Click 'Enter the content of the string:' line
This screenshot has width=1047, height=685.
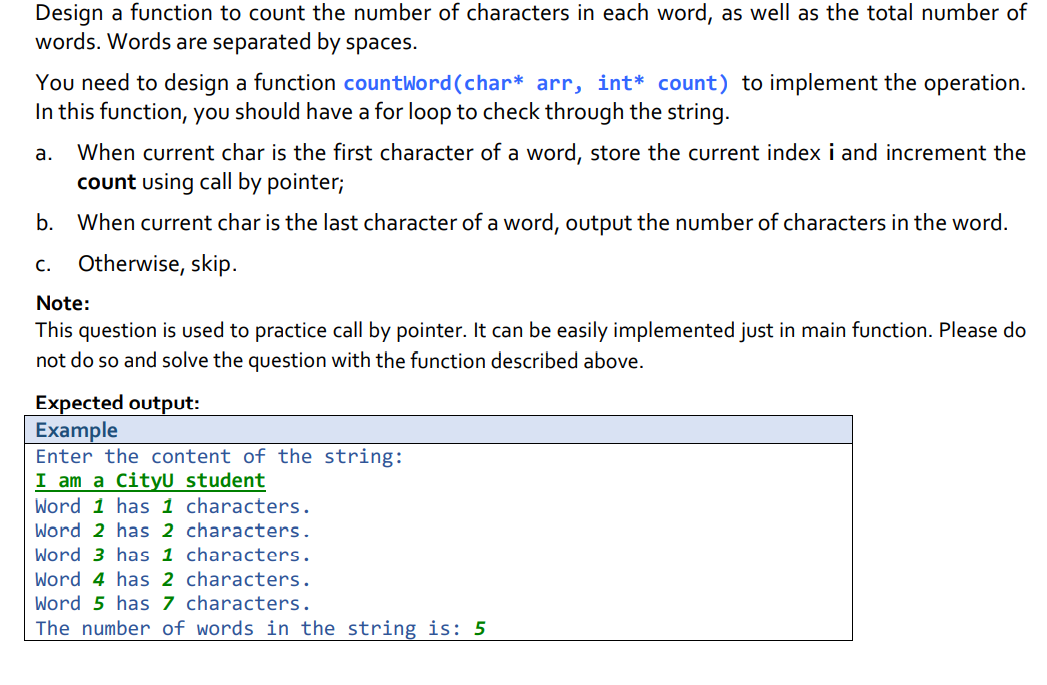[x=220, y=457]
